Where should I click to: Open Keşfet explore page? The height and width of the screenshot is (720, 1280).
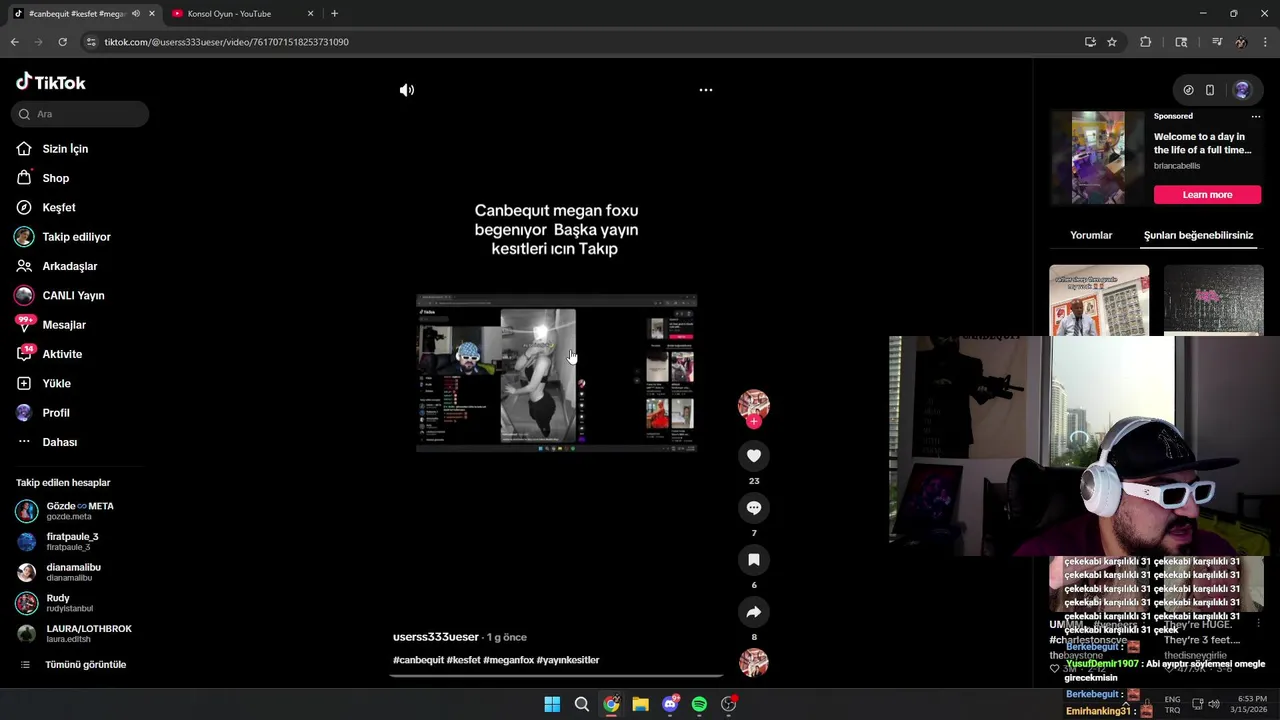[x=59, y=207]
